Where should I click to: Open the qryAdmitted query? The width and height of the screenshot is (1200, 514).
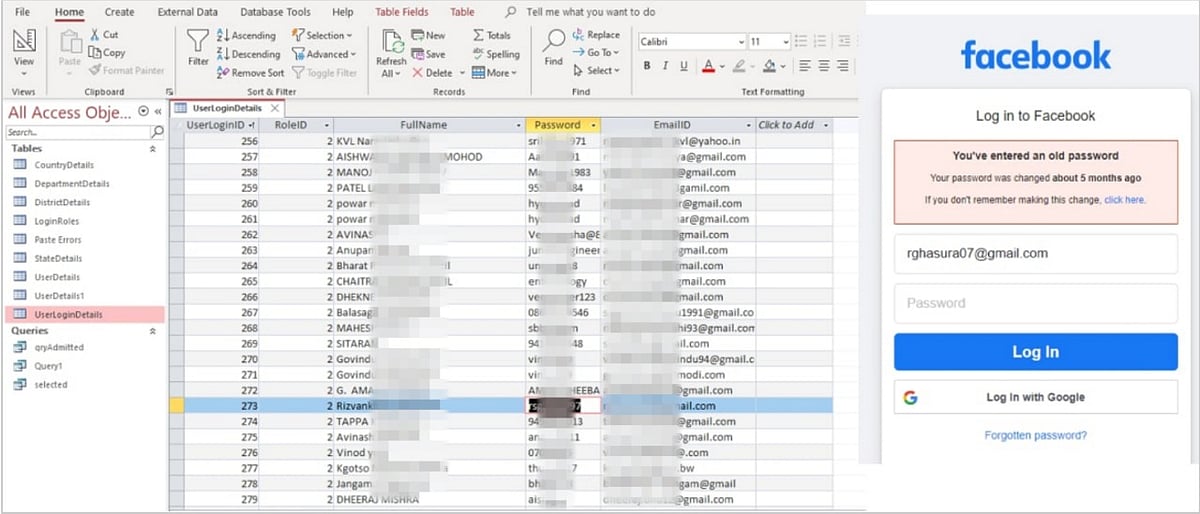coord(59,347)
